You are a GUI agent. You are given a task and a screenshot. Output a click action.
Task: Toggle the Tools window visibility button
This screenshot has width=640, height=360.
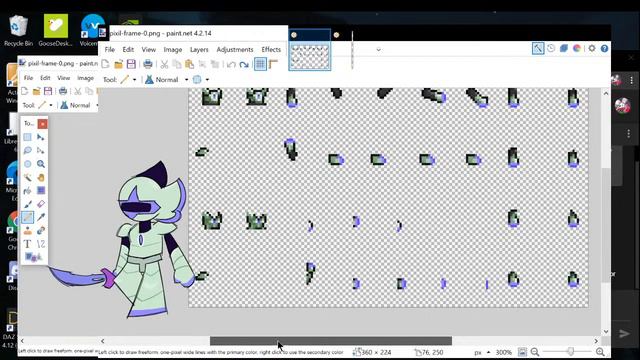pyautogui.click(x=538, y=49)
